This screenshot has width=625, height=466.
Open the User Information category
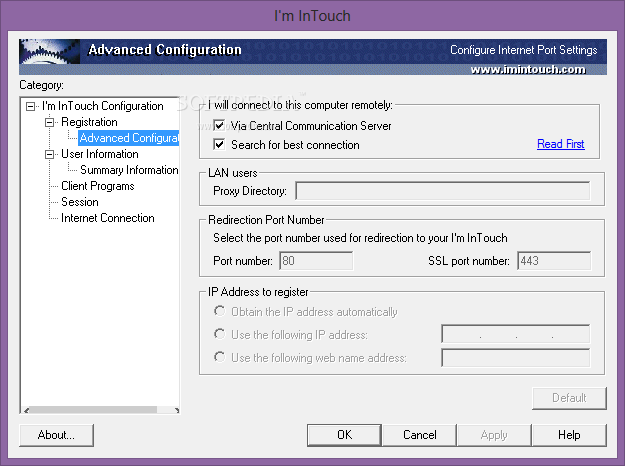click(100, 154)
